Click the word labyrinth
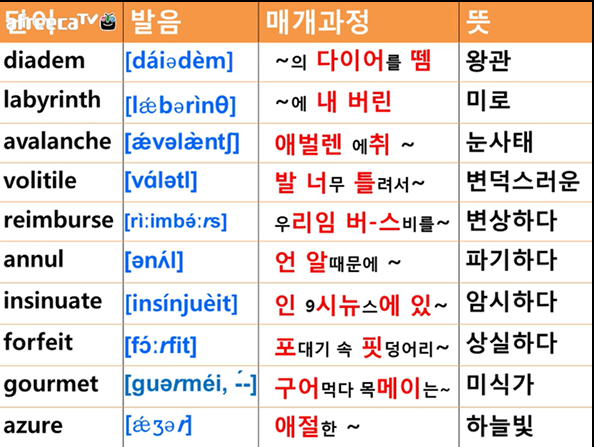Screen dimensions: 594x447 point(52,100)
